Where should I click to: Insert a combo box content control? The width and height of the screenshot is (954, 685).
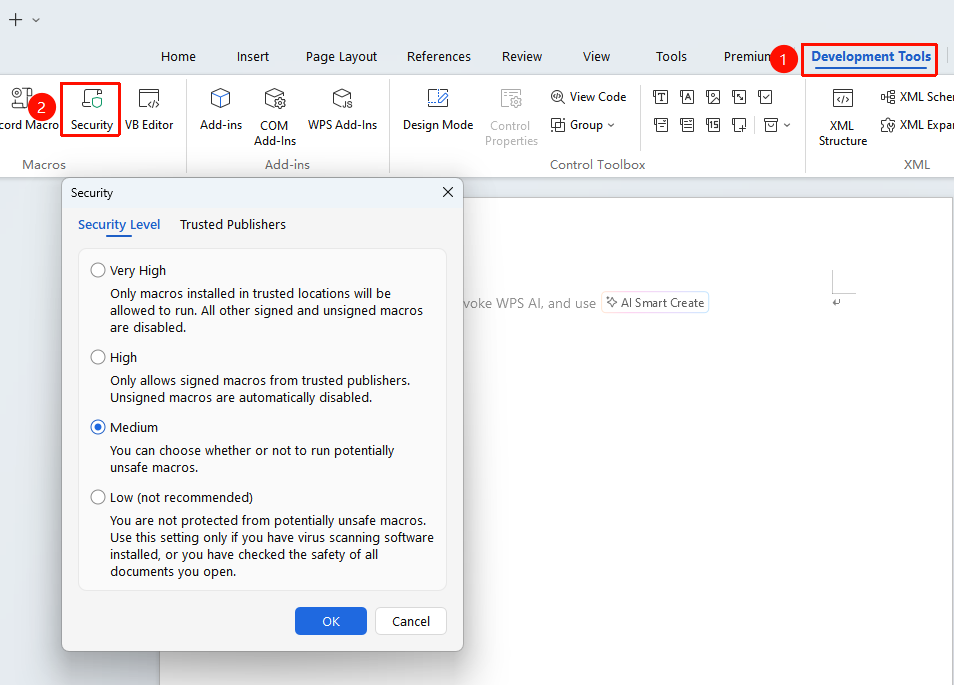click(x=660, y=125)
